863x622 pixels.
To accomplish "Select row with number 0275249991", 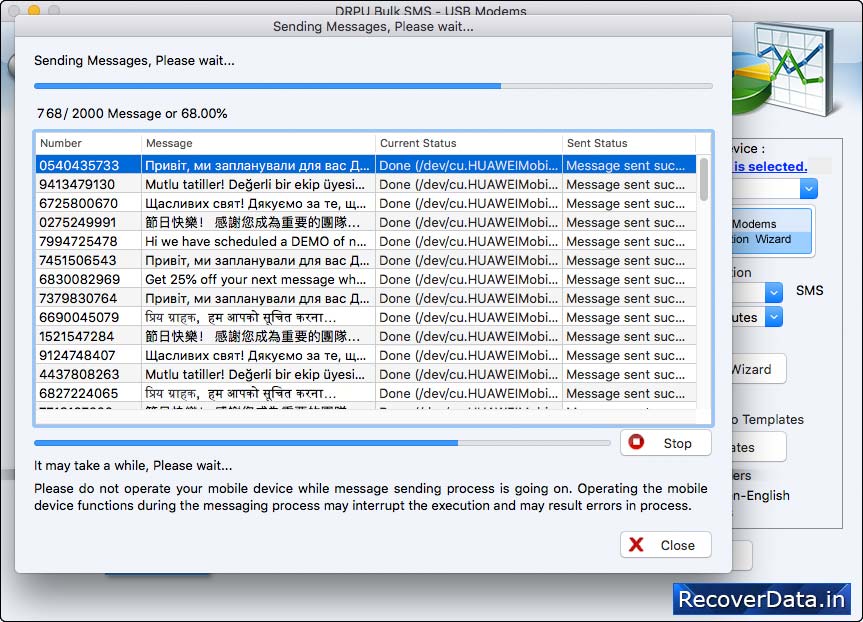I will (x=366, y=222).
